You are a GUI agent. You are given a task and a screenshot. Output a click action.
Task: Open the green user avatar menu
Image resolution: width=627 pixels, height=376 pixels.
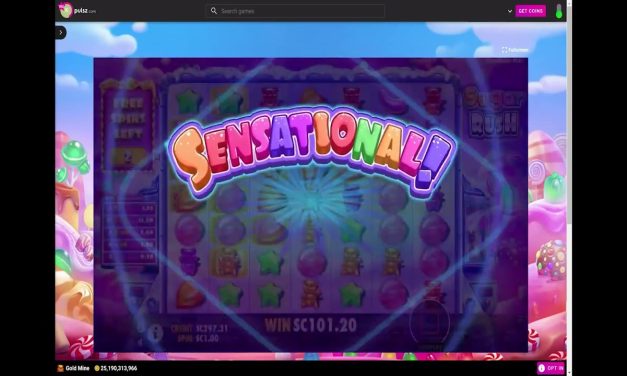[559, 11]
